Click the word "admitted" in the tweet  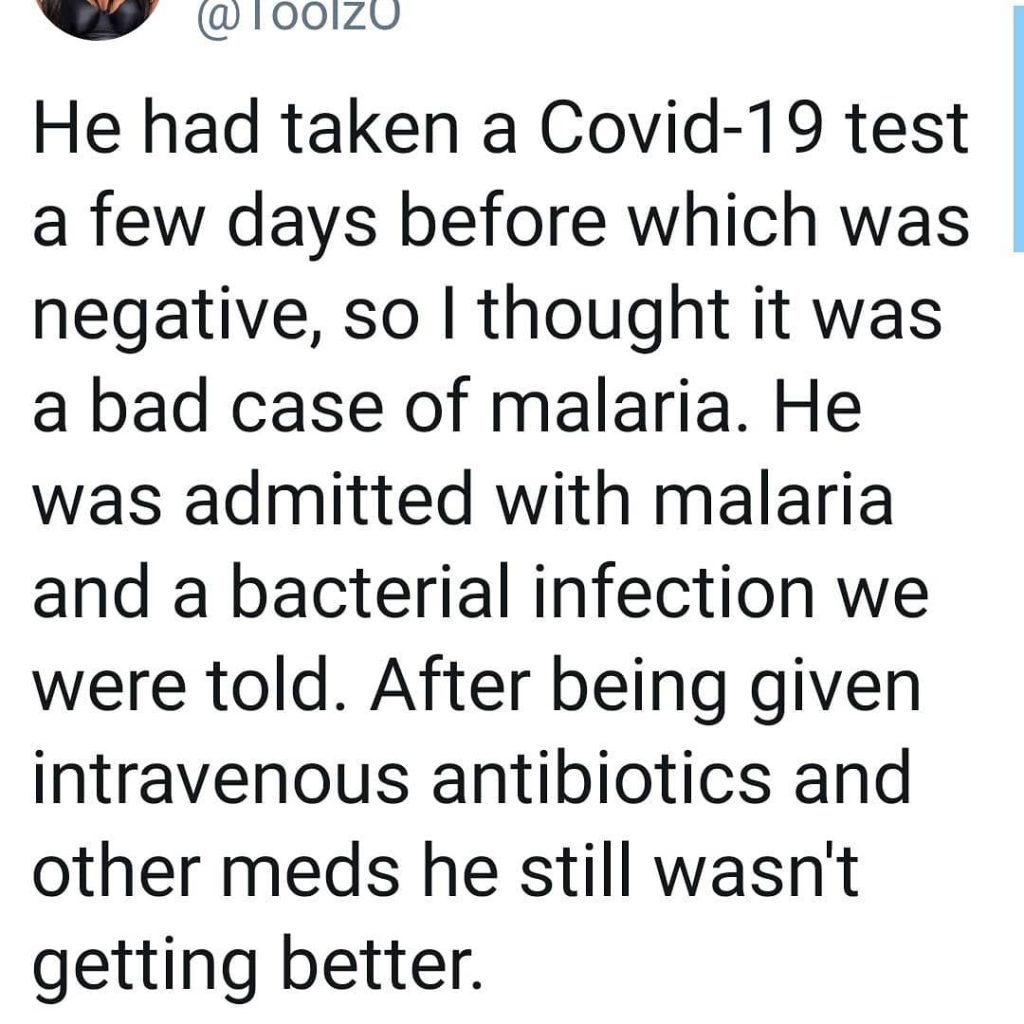tap(328, 499)
